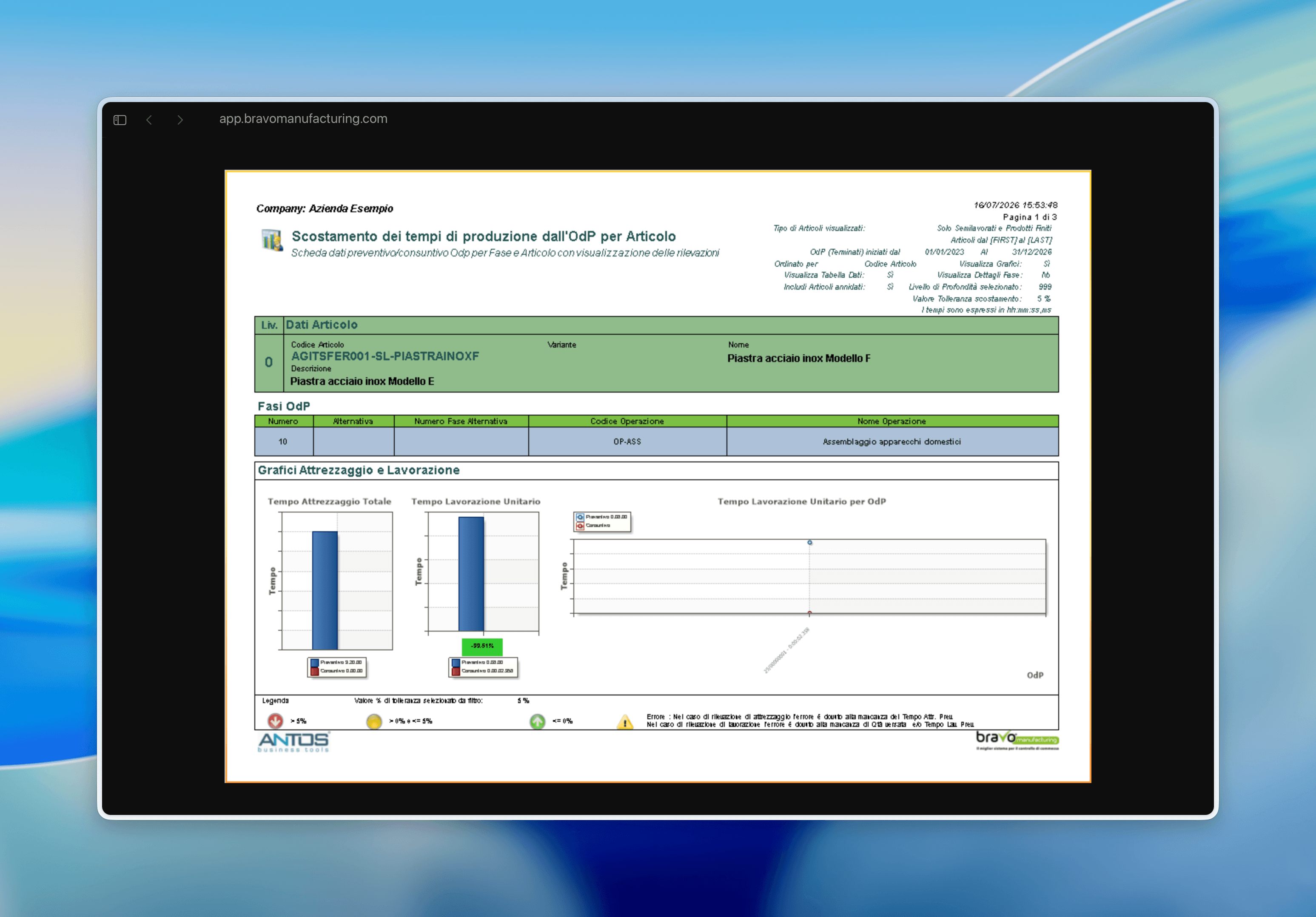Click the 'Nome Operazione' column header
This screenshot has height=917, width=1316.
coord(892,421)
